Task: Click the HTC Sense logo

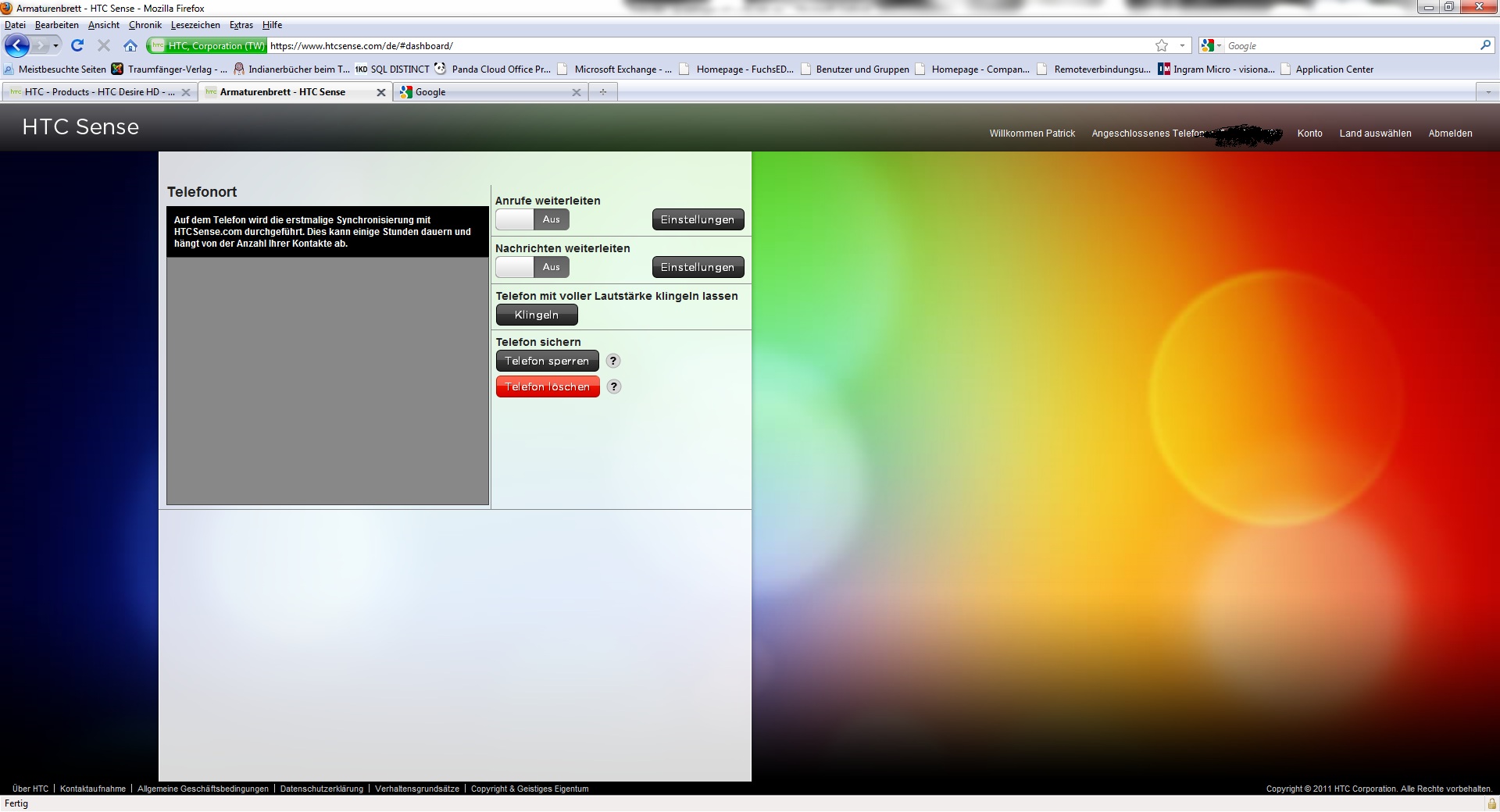Action: (80, 126)
